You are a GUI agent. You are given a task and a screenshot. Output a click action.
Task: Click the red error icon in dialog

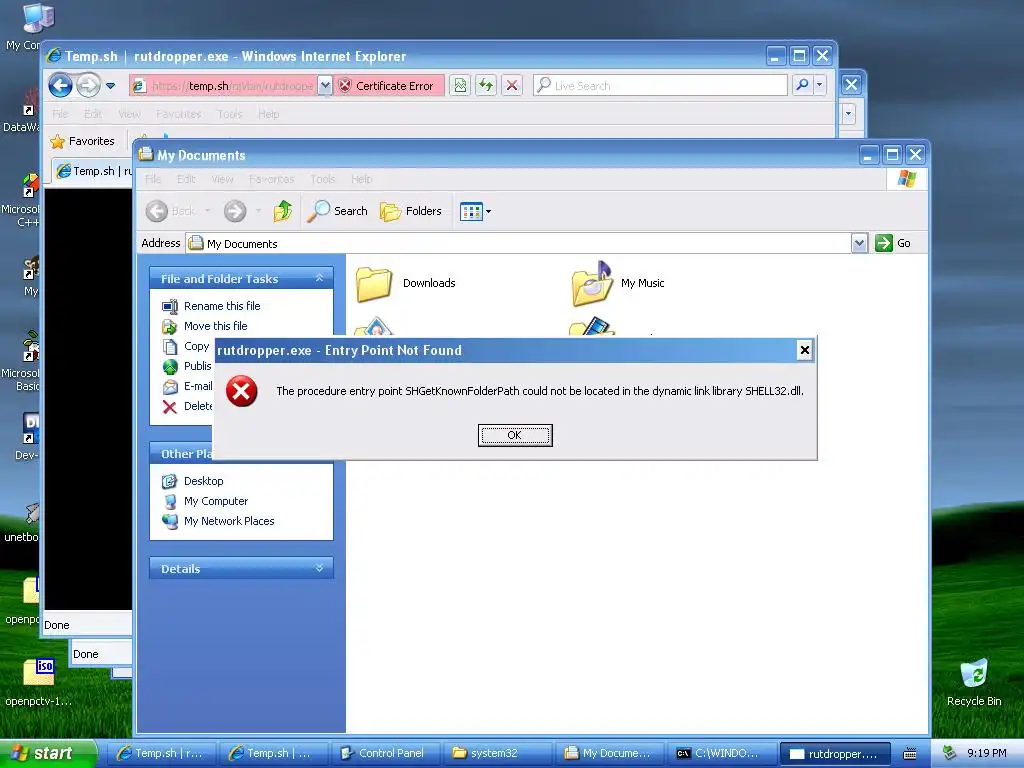[242, 391]
